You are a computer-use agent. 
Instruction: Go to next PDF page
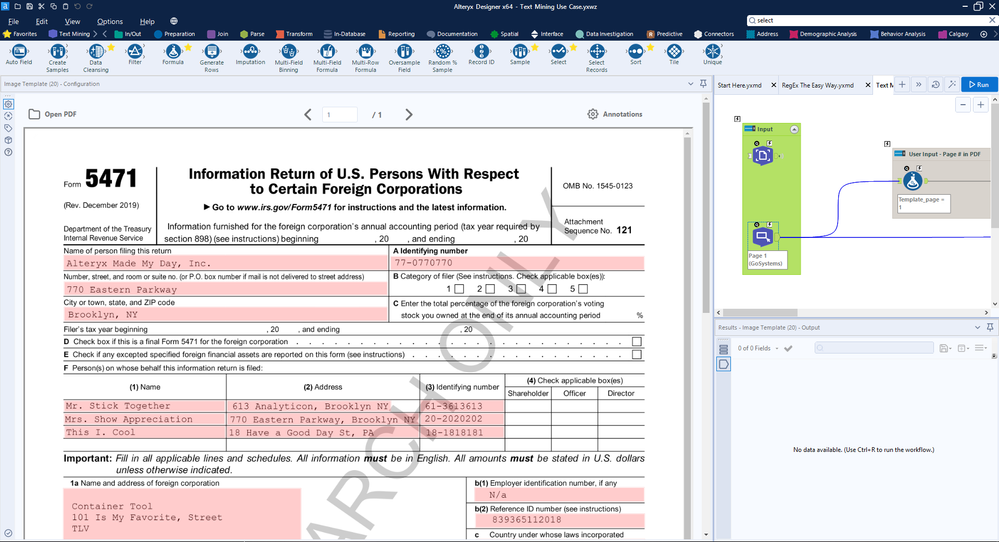[408, 115]
